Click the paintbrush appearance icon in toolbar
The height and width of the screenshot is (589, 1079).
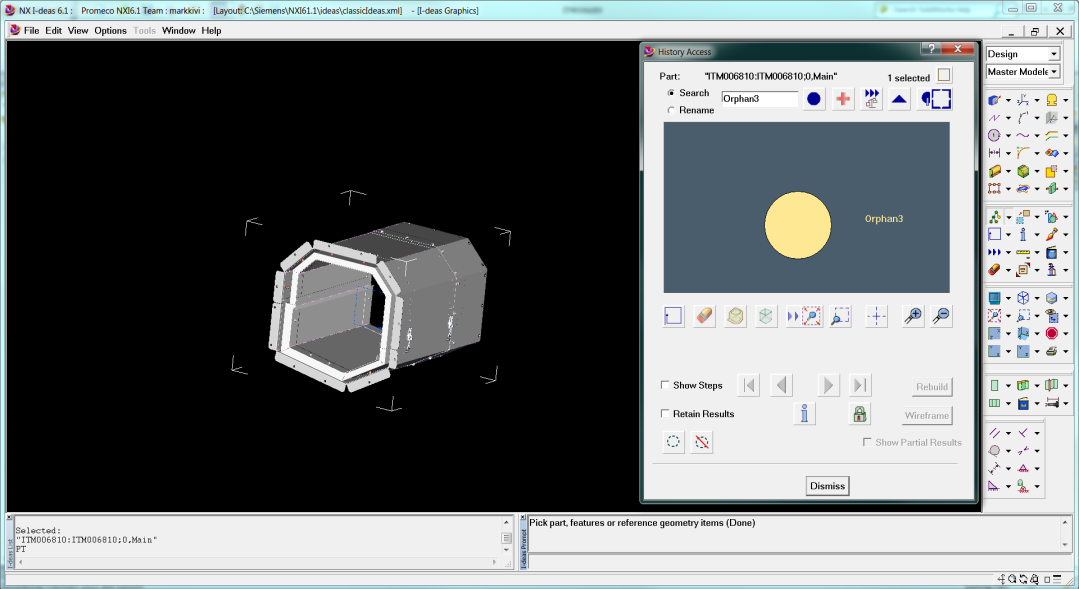1051,235
